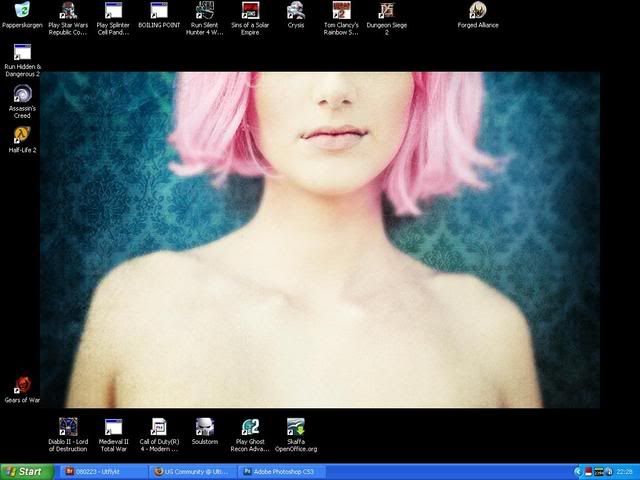Click the red system tray icon

tap(588, 472)
